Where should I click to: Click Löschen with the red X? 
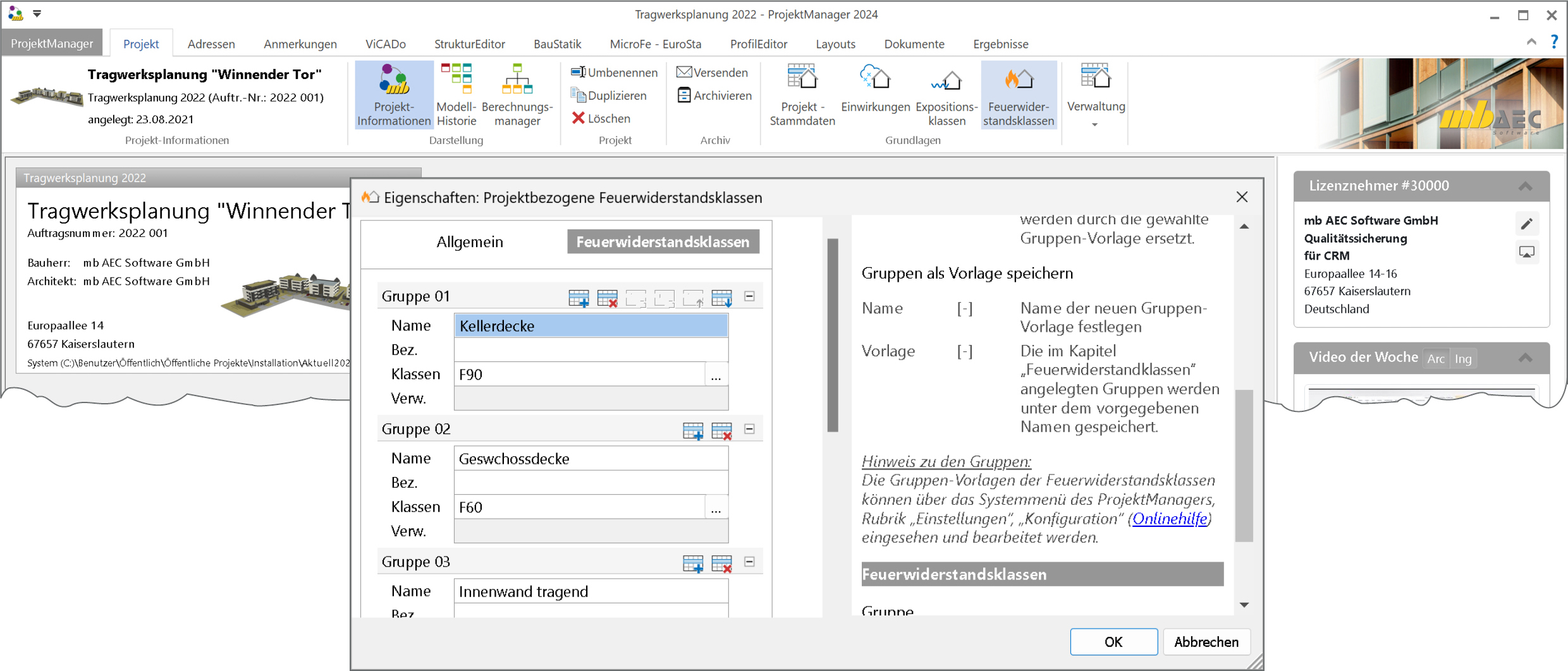(x=601, y=118)
